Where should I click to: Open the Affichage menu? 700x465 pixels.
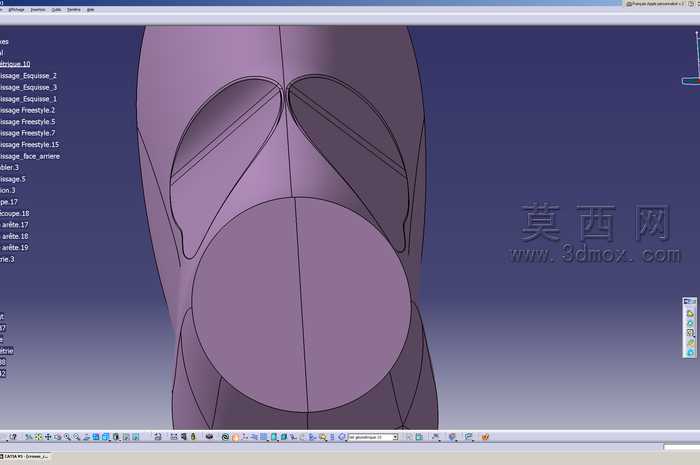[17, 9]
